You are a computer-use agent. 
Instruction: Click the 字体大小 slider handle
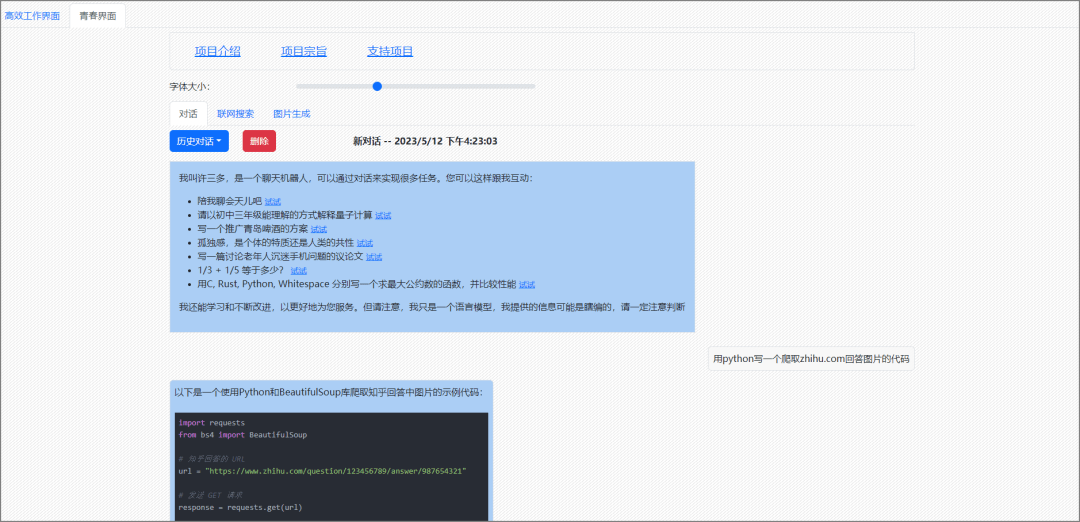click(x=377, y=86)
